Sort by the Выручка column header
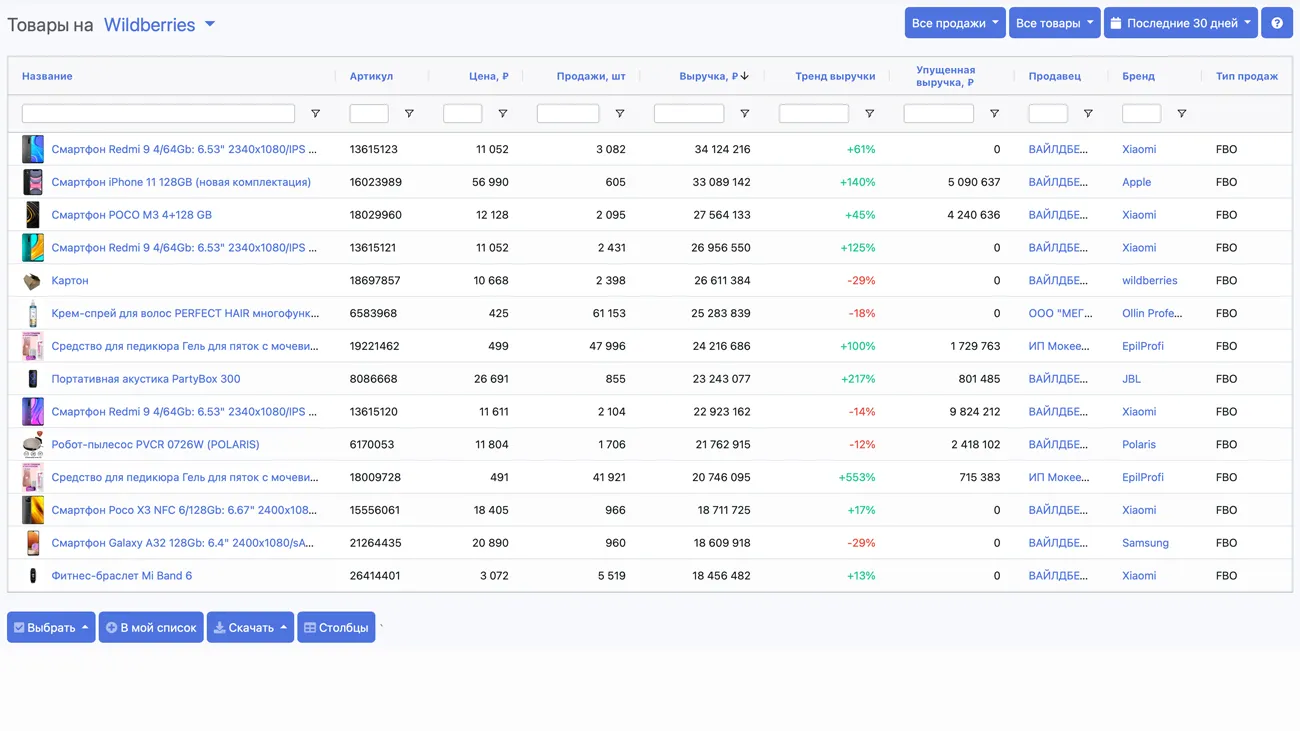This screenshot has height=731, width=1300. click(708, 76)
